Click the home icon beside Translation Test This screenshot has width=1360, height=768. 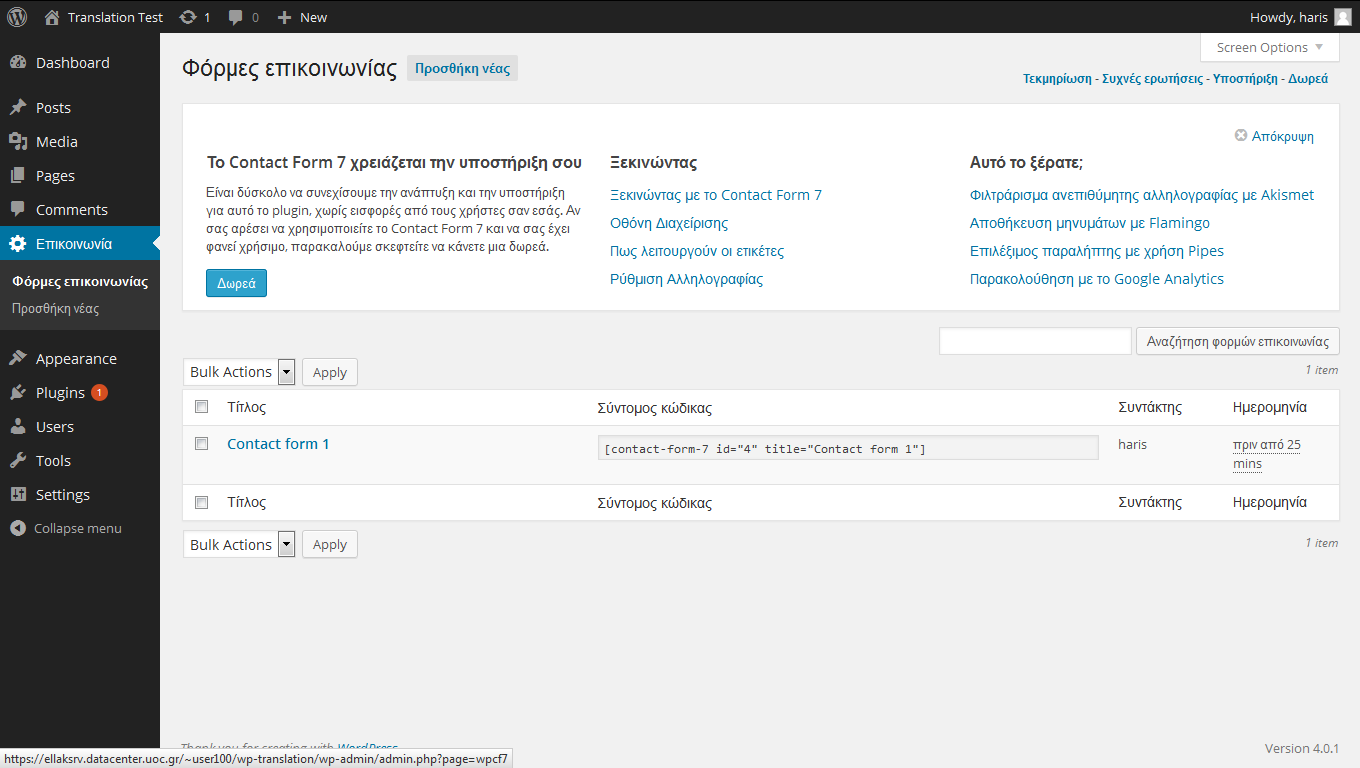(x=52, y=16)
